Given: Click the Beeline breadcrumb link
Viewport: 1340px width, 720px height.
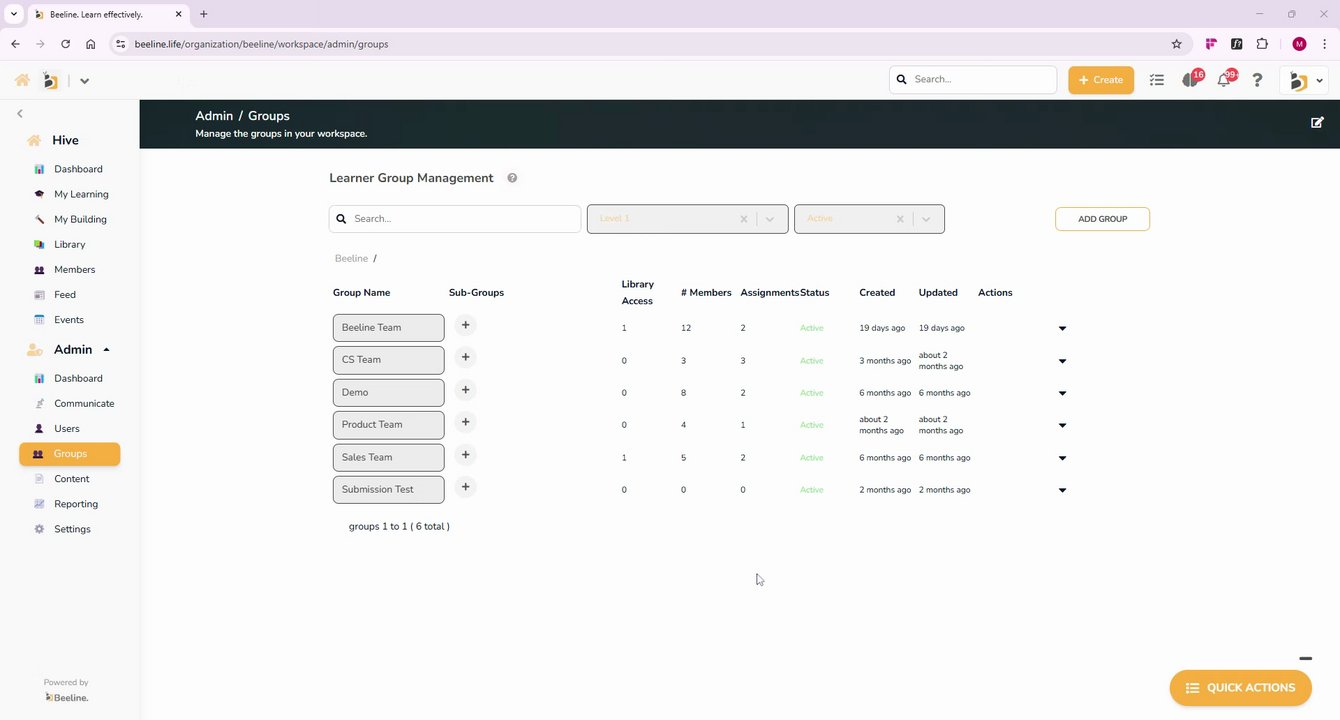Looking at the screenshot, I should tap(351, 258).
